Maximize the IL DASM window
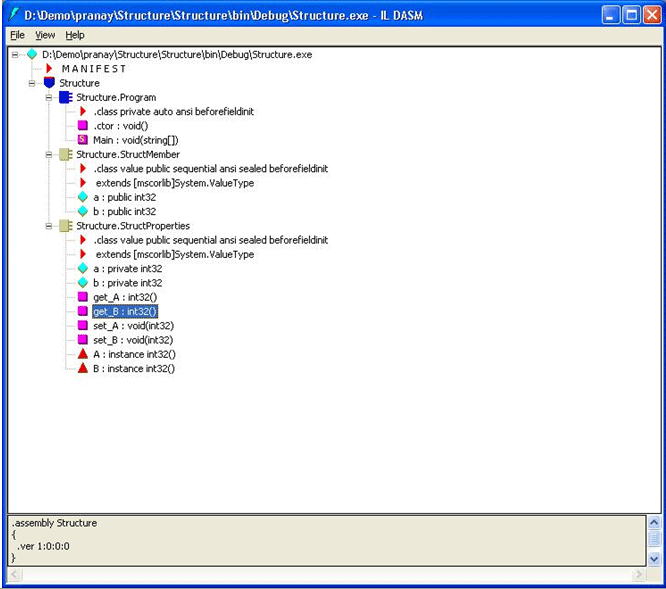This screenshot has width=666, height=589. point(632,15)
